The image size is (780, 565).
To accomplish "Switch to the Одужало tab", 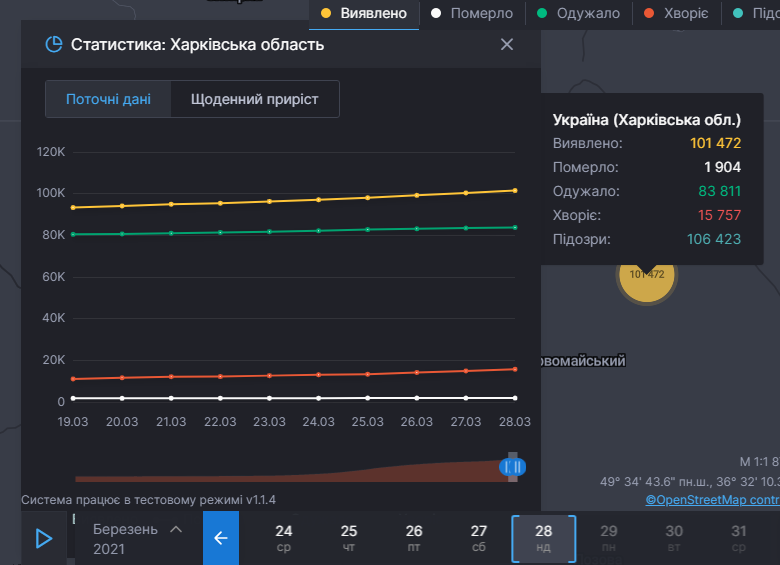I will [x=579, y=13].
